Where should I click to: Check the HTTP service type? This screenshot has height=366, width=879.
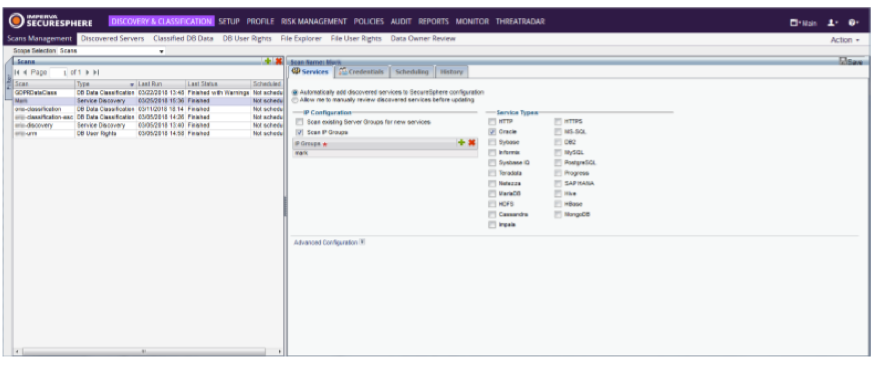pyautogui.click(x=492, y=121)
